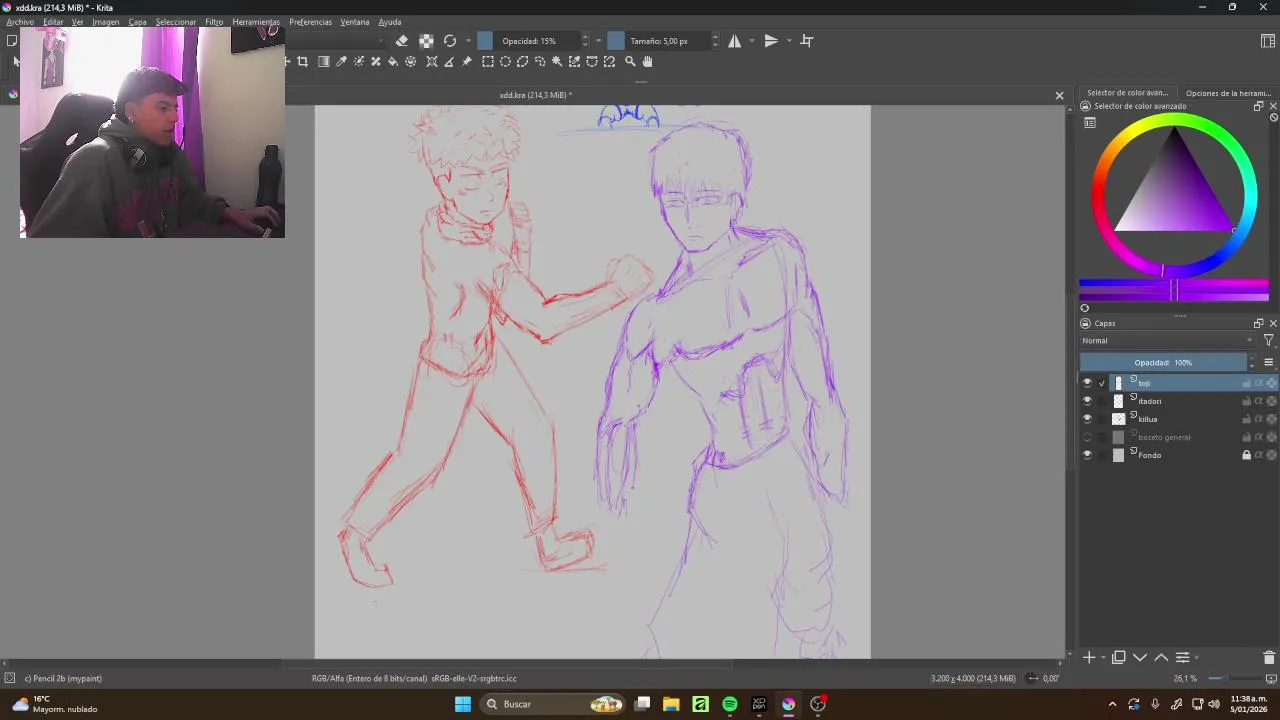Screen dimensions: 1280x720
Task: Select the Enclose and fill tool
Action: click(411, 62)
